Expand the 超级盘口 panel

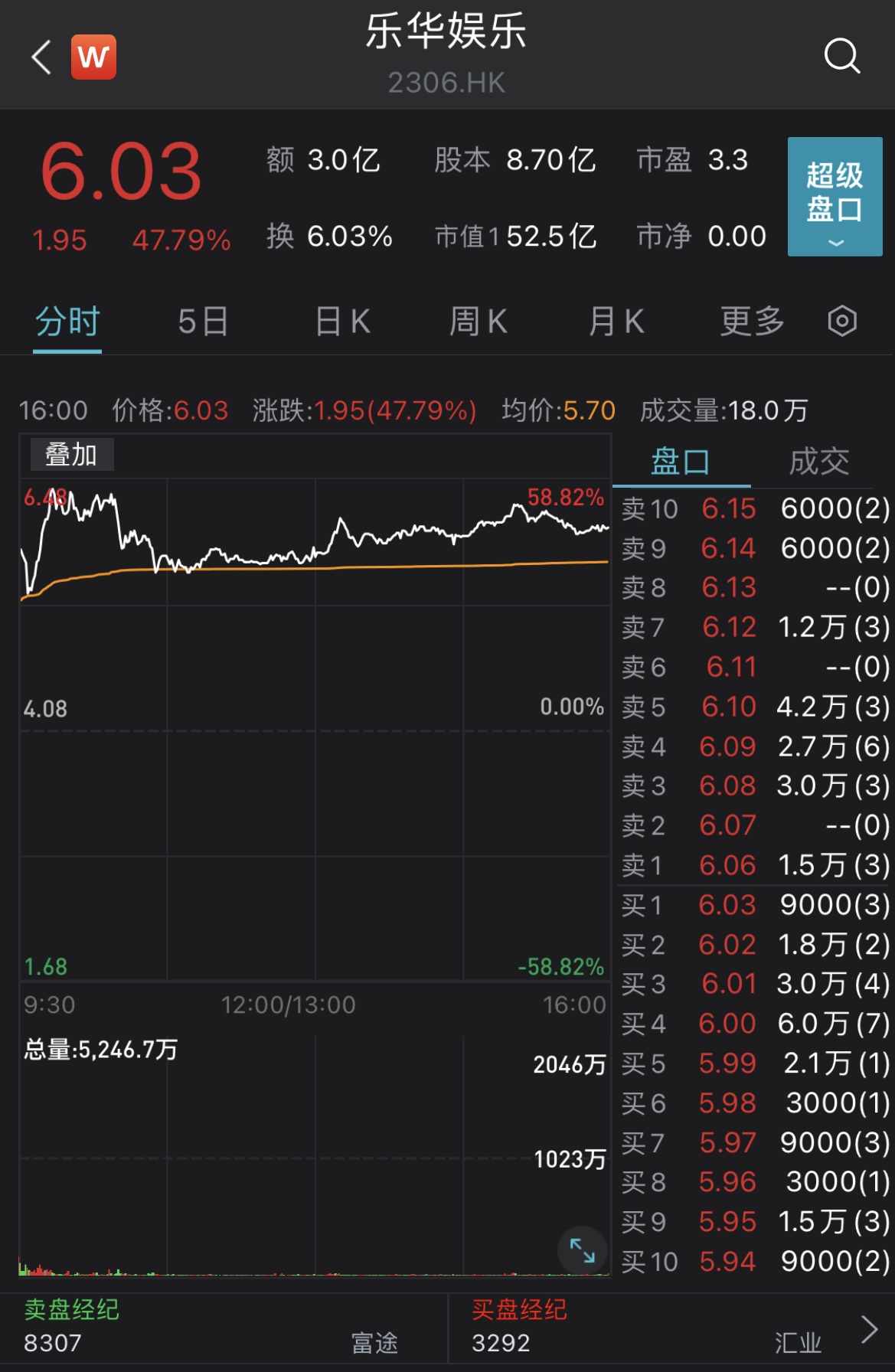[x=835, y=196]
